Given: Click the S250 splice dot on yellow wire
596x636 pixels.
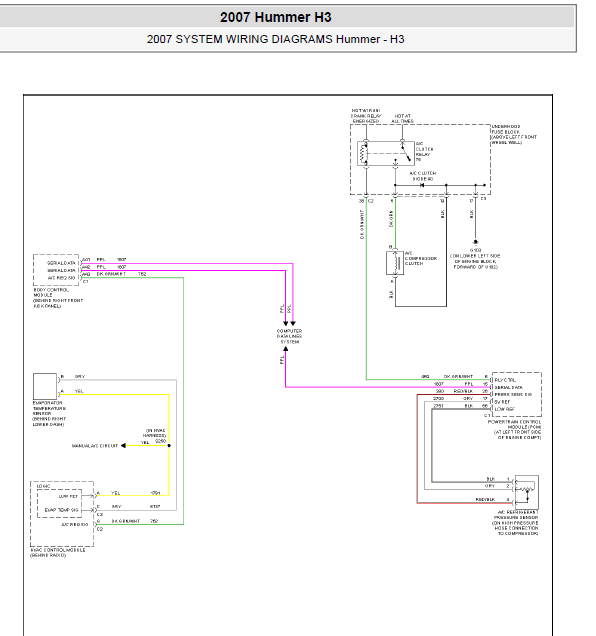Looking at the screenshot, I should pos(169,445).
